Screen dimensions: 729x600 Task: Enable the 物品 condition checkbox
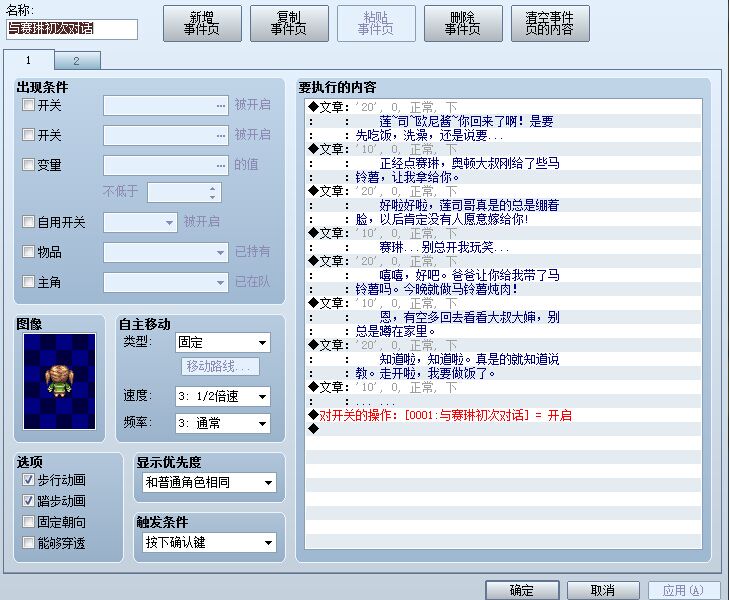point(28,252)
